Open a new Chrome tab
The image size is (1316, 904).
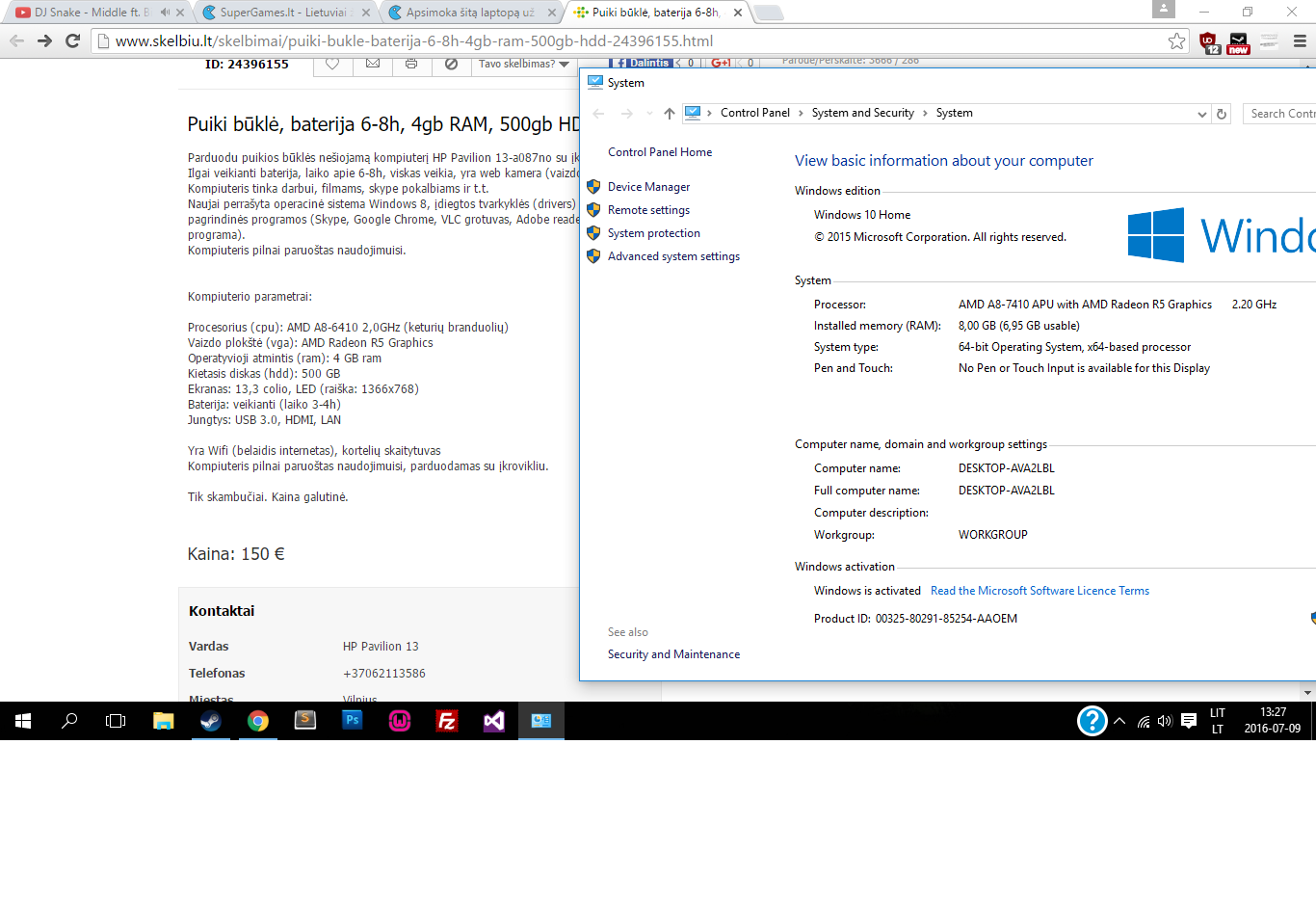coord(768,13)
